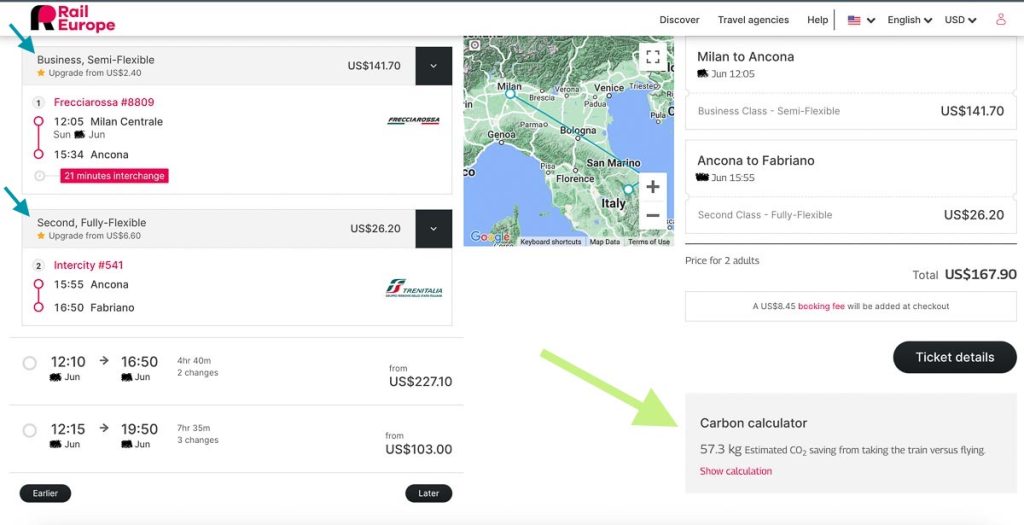Open the Travel agencies menu item

(x=753, y=20)
